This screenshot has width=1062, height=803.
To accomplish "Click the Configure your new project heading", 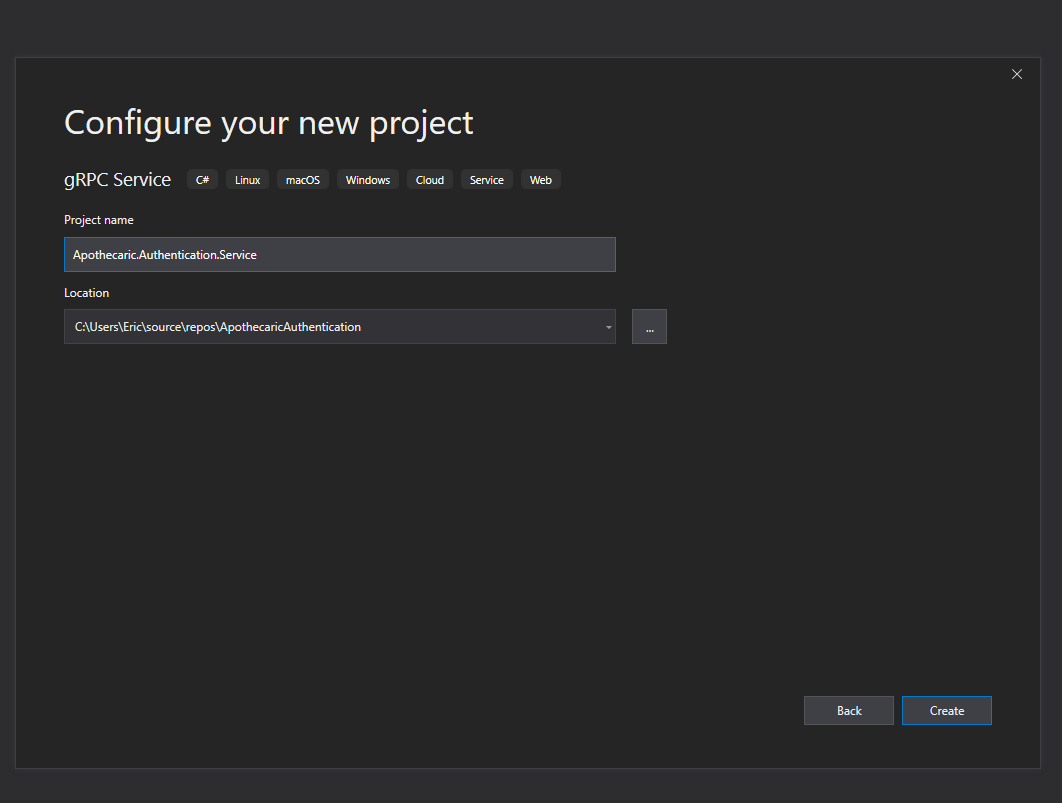I will click(x=268, y=123).
